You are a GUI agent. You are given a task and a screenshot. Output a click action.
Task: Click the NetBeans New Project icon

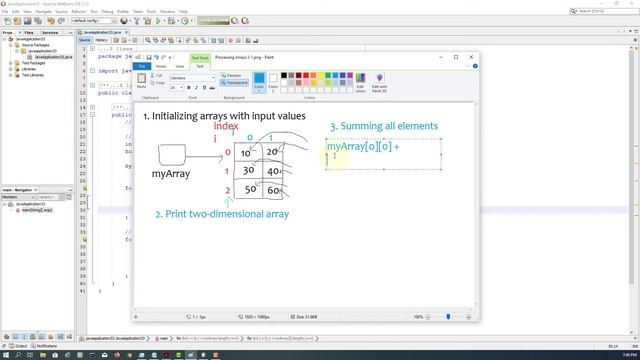point(18,21)
